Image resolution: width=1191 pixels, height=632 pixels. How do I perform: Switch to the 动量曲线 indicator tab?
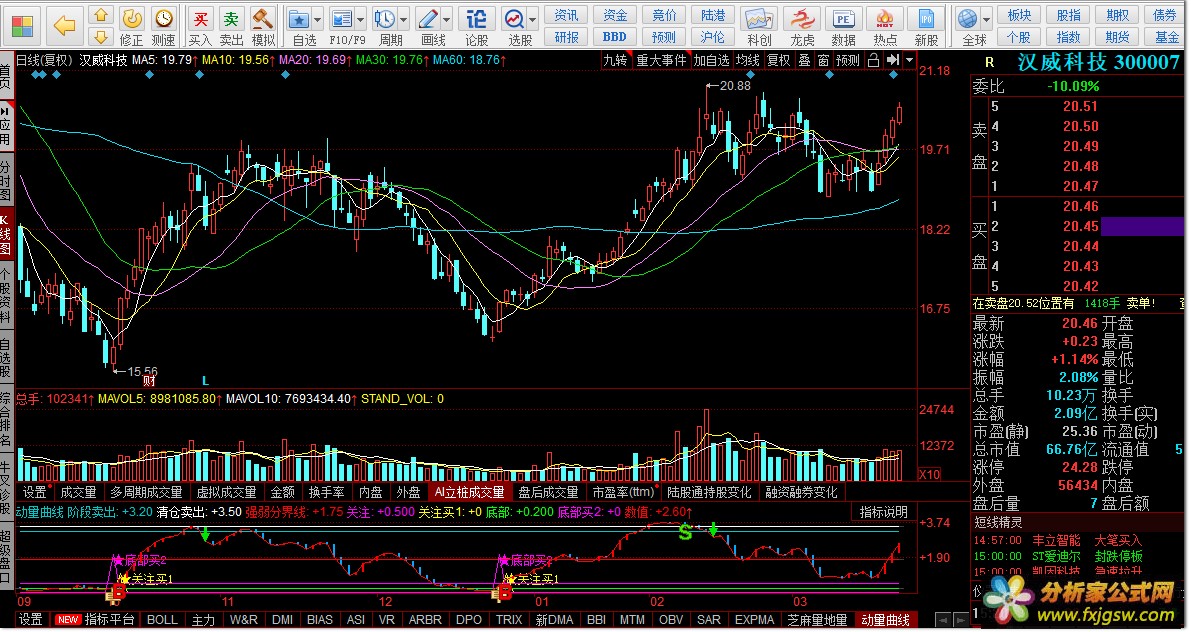pyautogui.click(x=885, y=620)
